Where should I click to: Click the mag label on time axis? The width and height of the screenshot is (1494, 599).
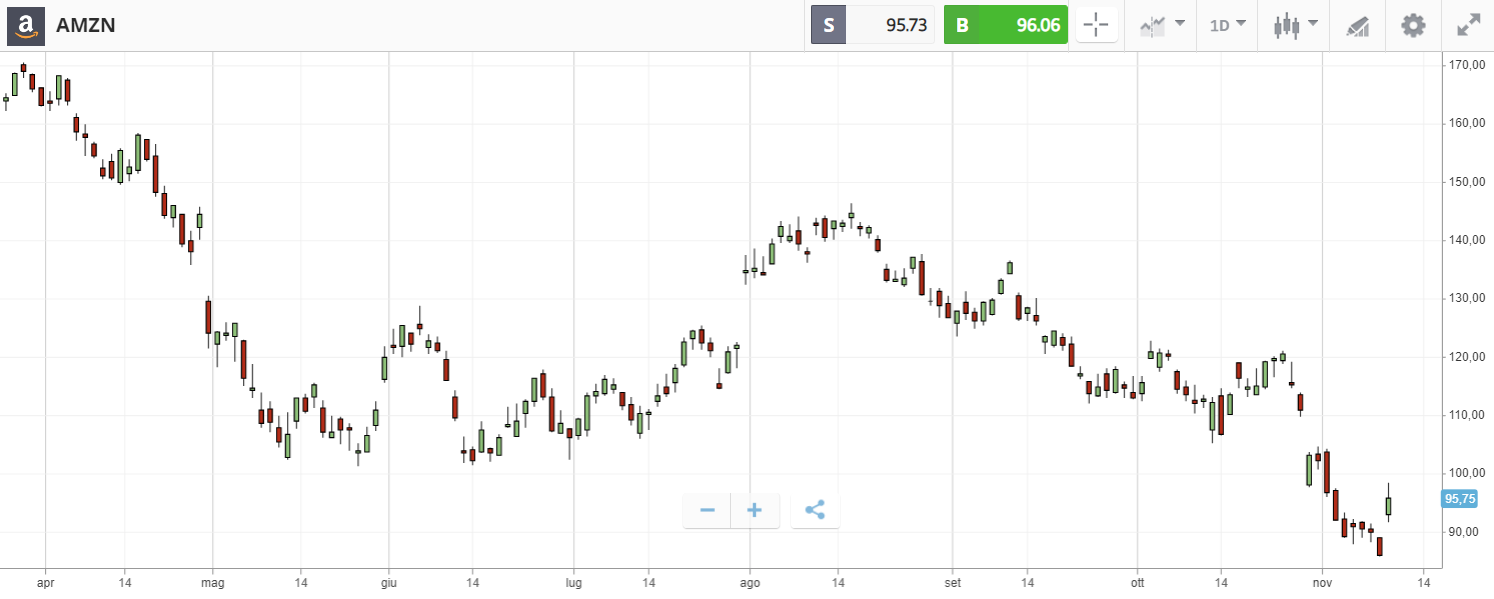(x=212, y=581)
